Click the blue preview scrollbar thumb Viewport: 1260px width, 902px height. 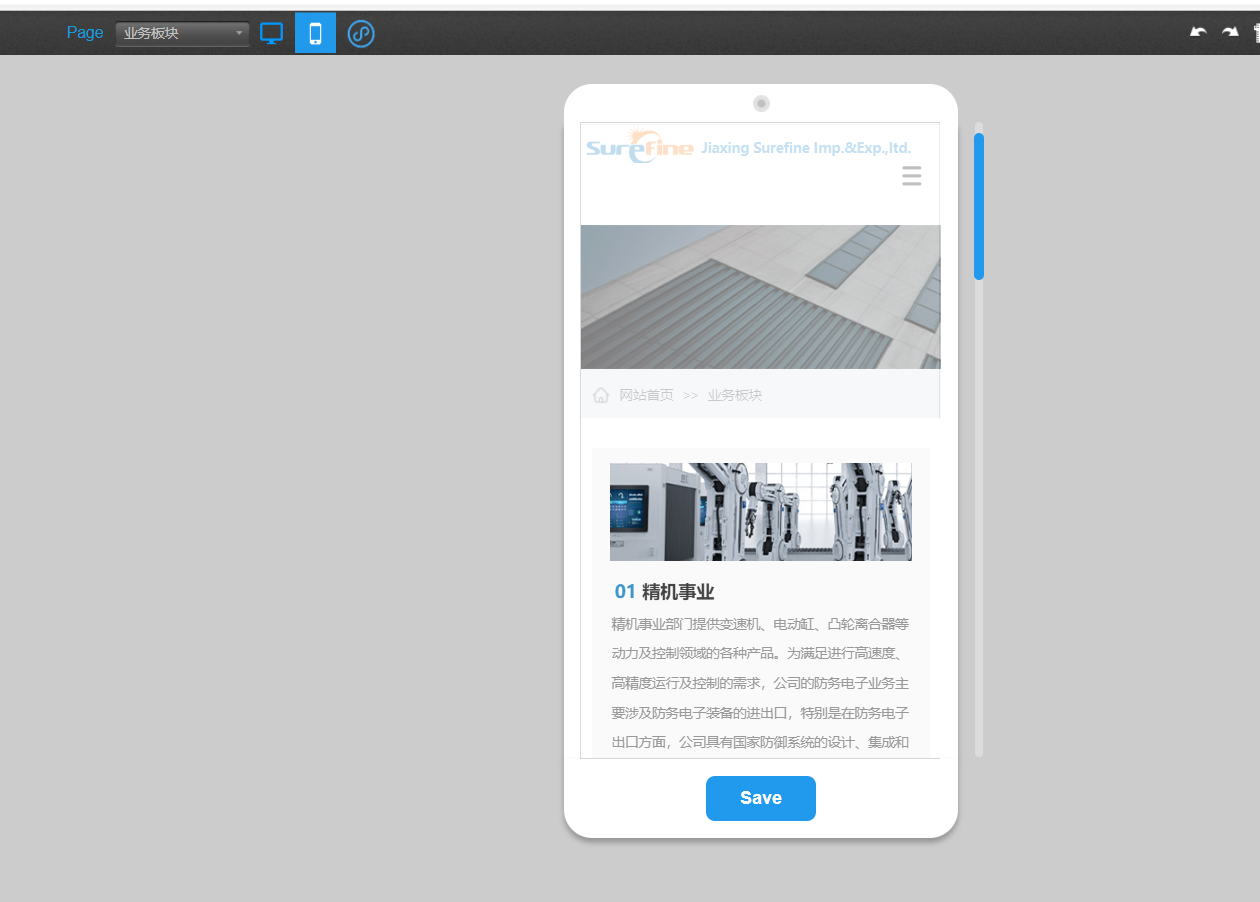979,205
